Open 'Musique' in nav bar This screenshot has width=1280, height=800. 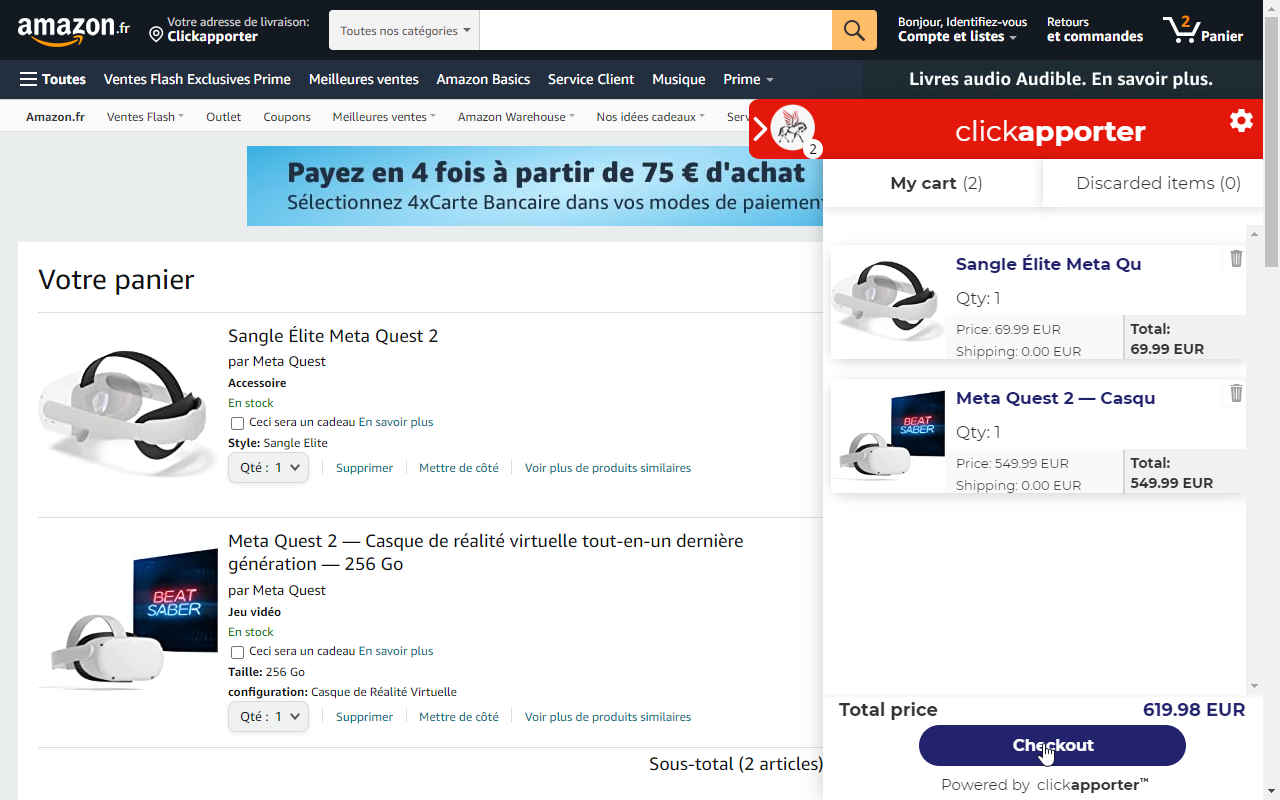click(x=679, y=79)
